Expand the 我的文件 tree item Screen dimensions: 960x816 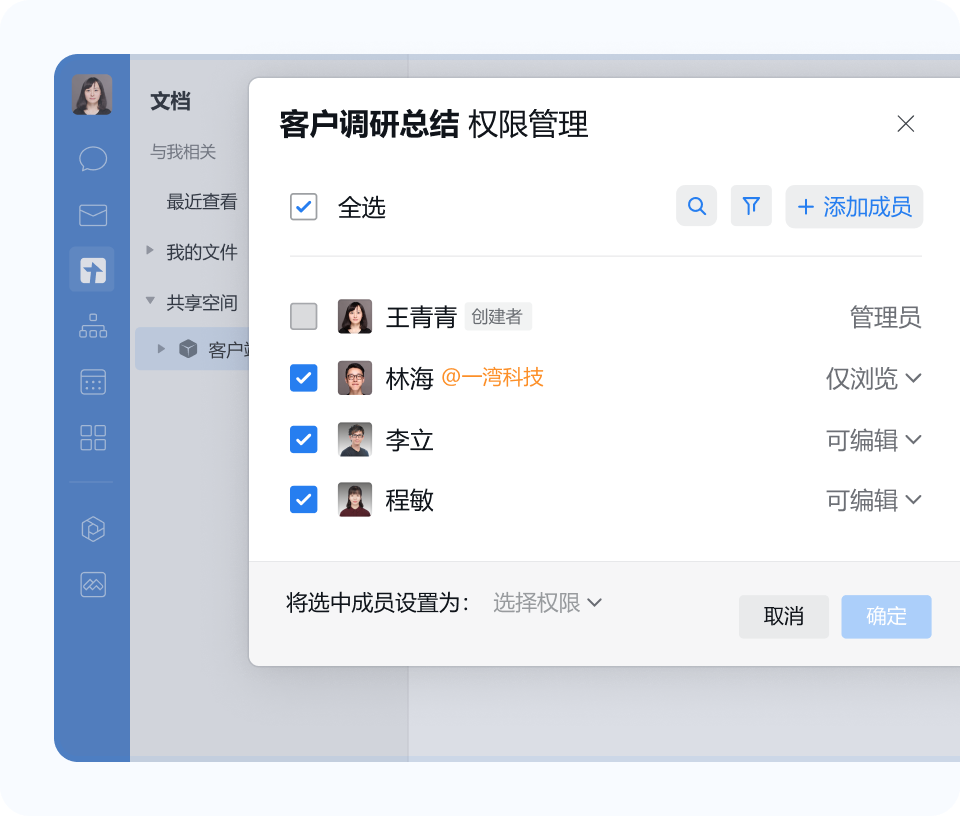(x=148, y=252)
